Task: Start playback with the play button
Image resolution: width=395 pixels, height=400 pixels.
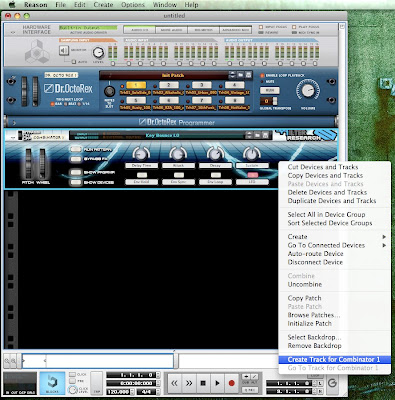Action: [x=217, y=383]
